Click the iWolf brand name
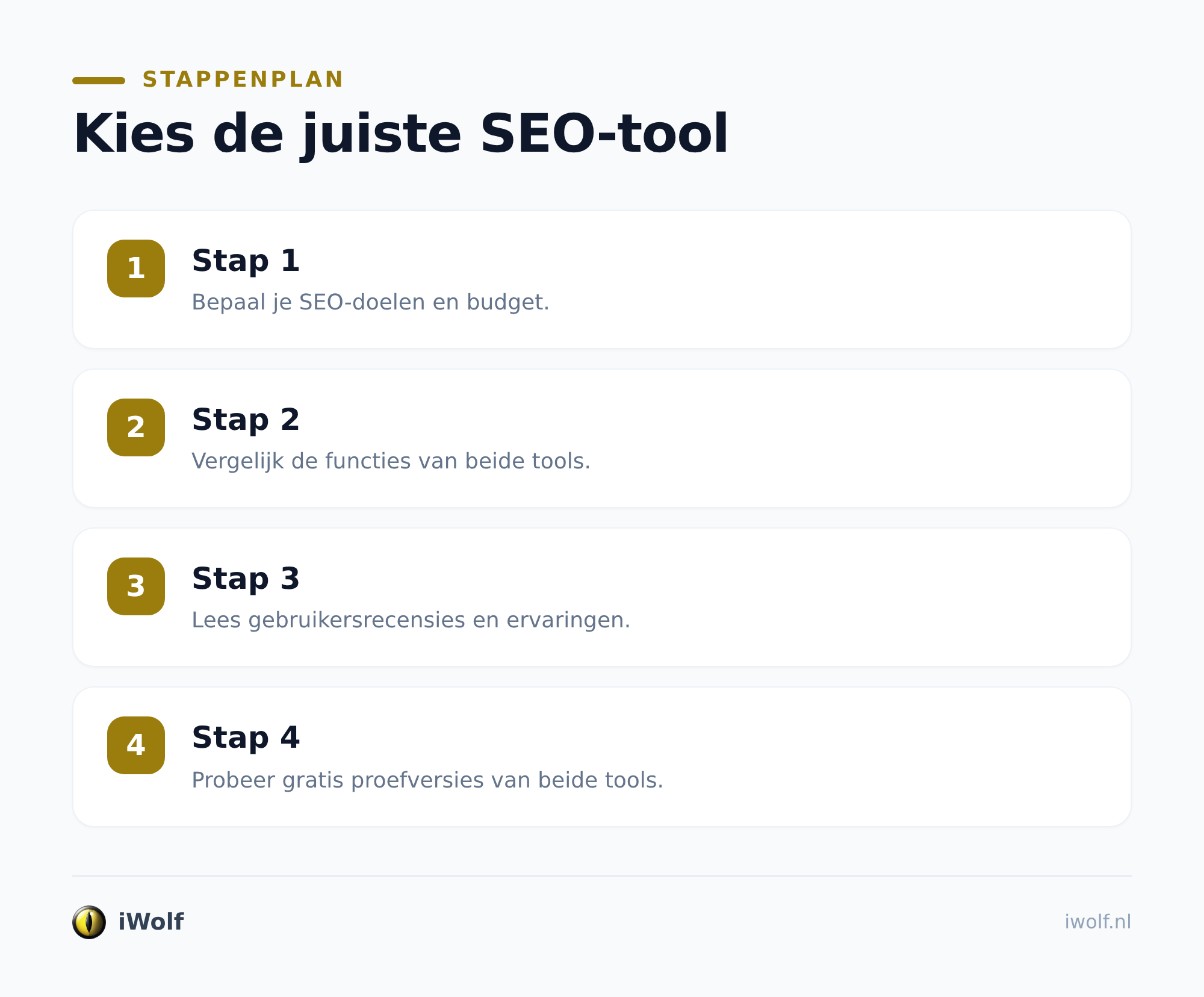Viewport: 1204px width, 997px height. [x=151, y=922]
